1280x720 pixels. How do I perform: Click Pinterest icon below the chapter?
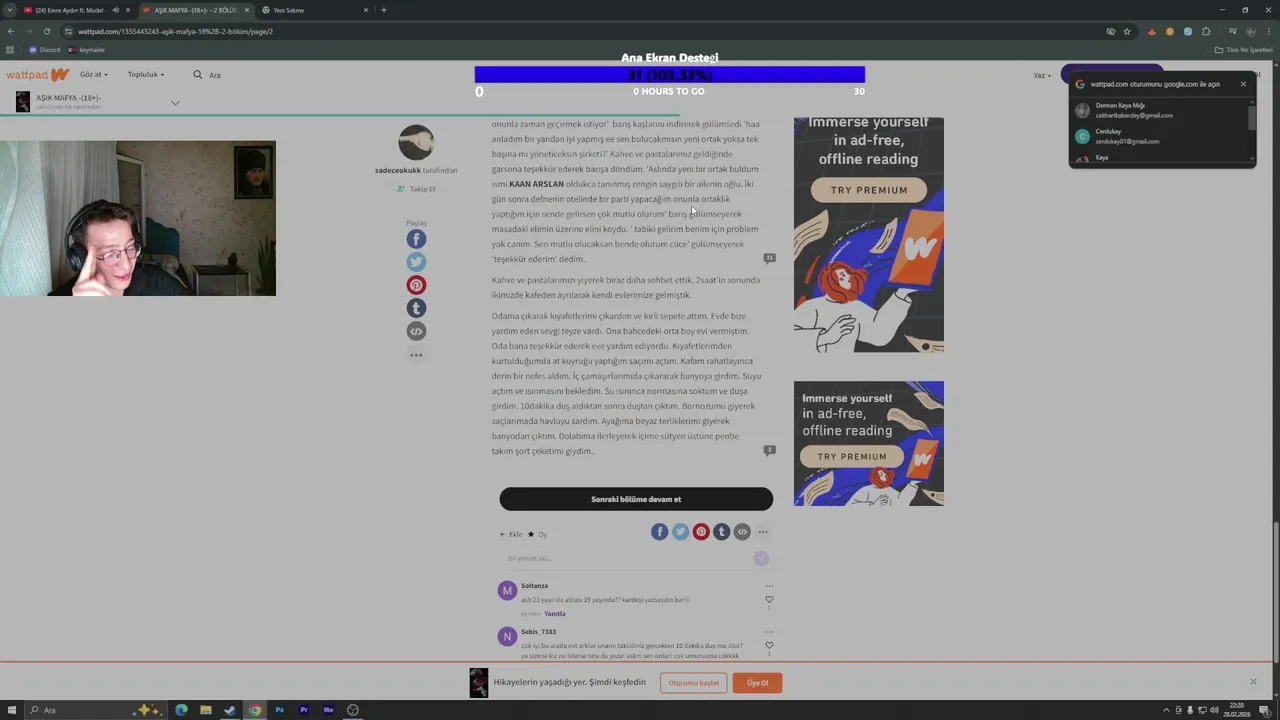[701, 532]
